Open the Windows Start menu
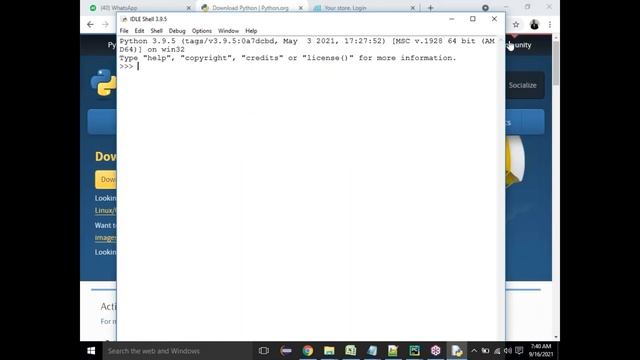The image size is (640, 360). (x=91, y=351)
